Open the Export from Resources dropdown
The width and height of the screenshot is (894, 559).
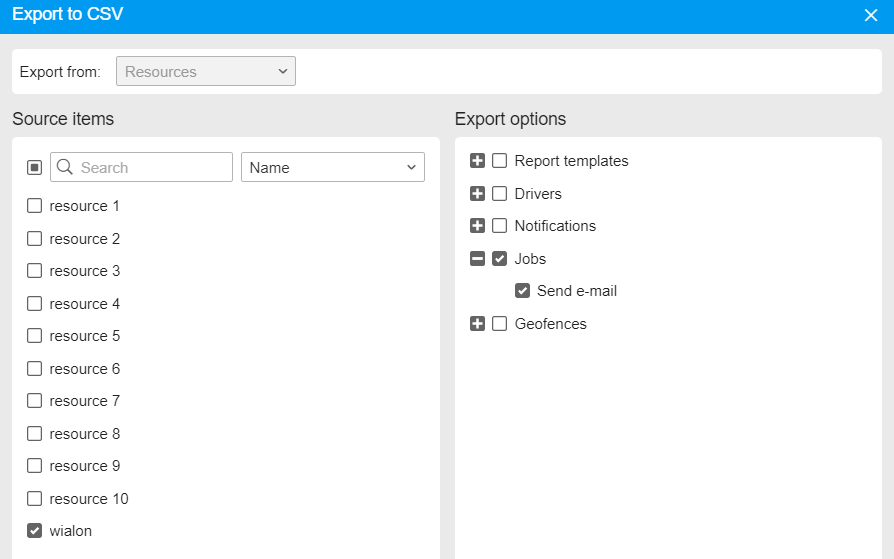(206, 72)
